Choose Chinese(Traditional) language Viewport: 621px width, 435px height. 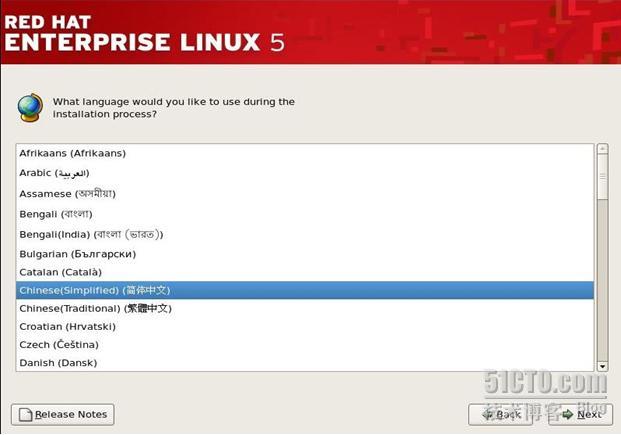pos(305,309)
